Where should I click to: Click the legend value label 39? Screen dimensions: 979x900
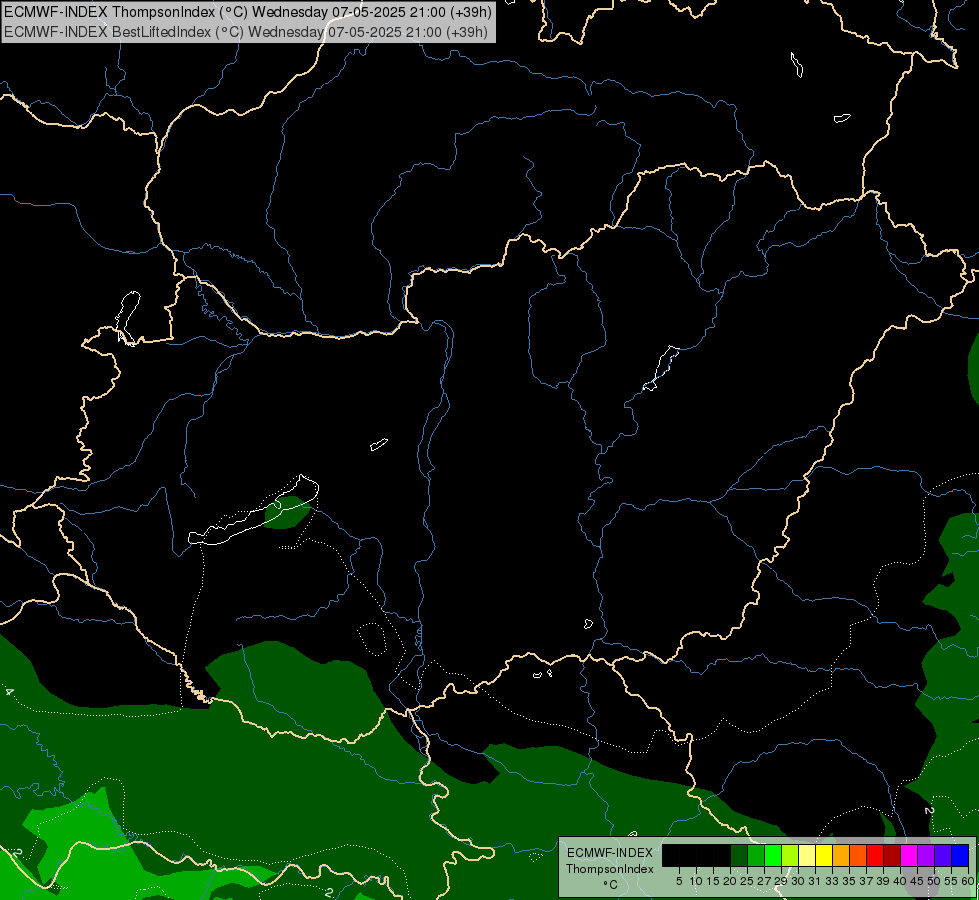point(883,881)
